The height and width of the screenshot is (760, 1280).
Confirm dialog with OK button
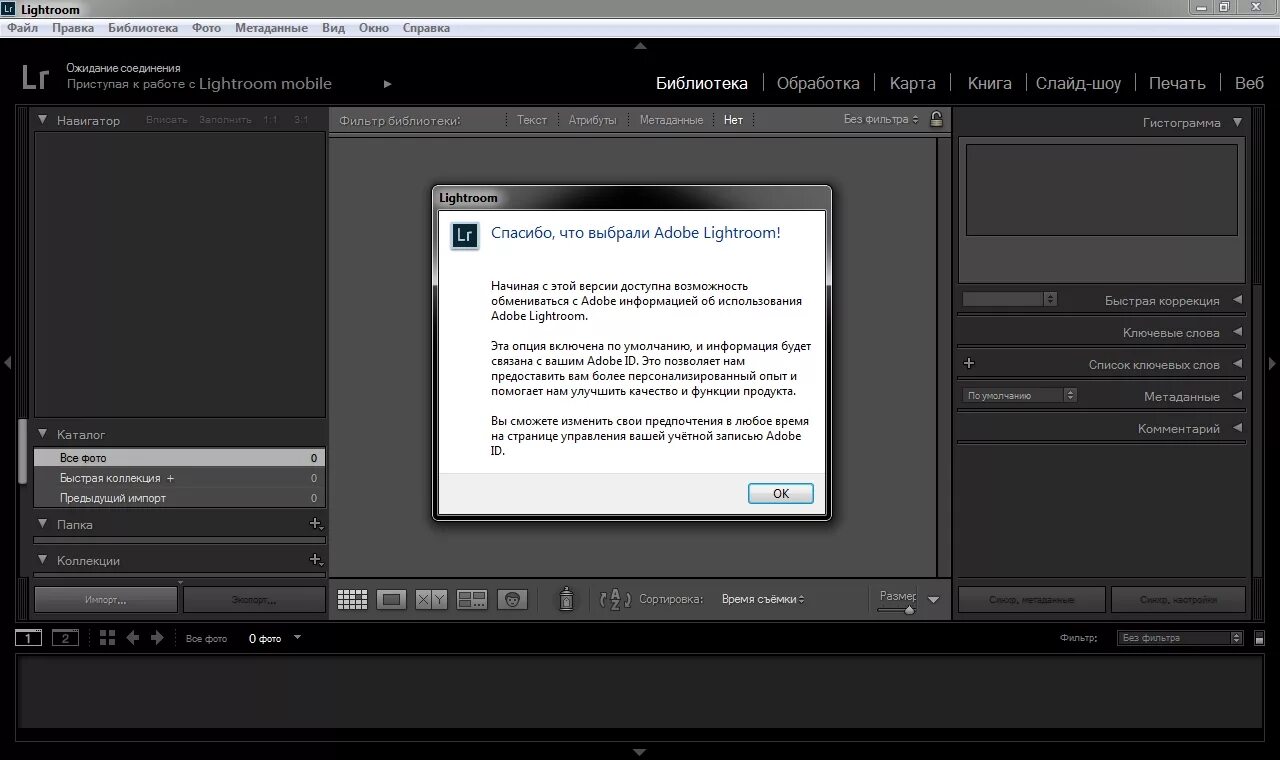pyautogui.click(x=781, y=493)
